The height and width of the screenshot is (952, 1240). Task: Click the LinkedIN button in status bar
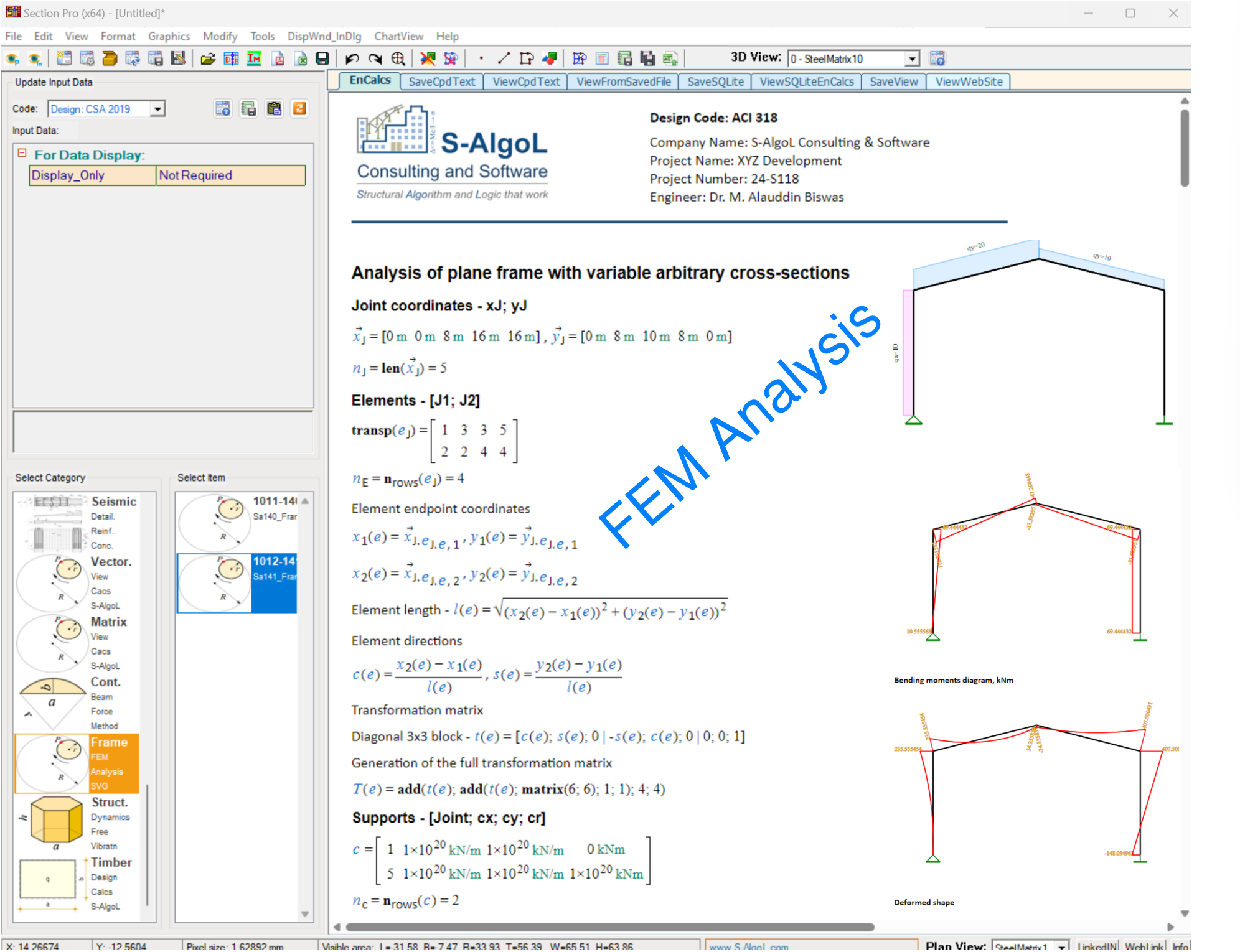1097,946
